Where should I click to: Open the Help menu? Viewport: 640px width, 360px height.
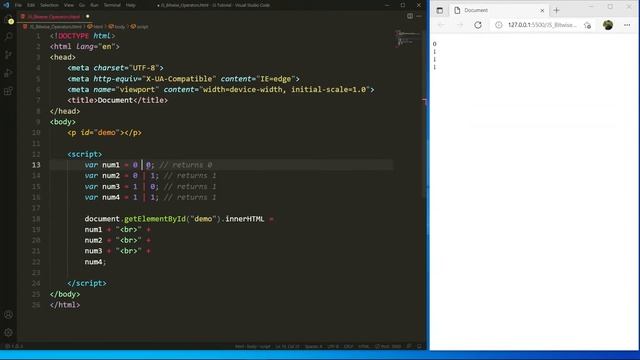pos(131,5)
